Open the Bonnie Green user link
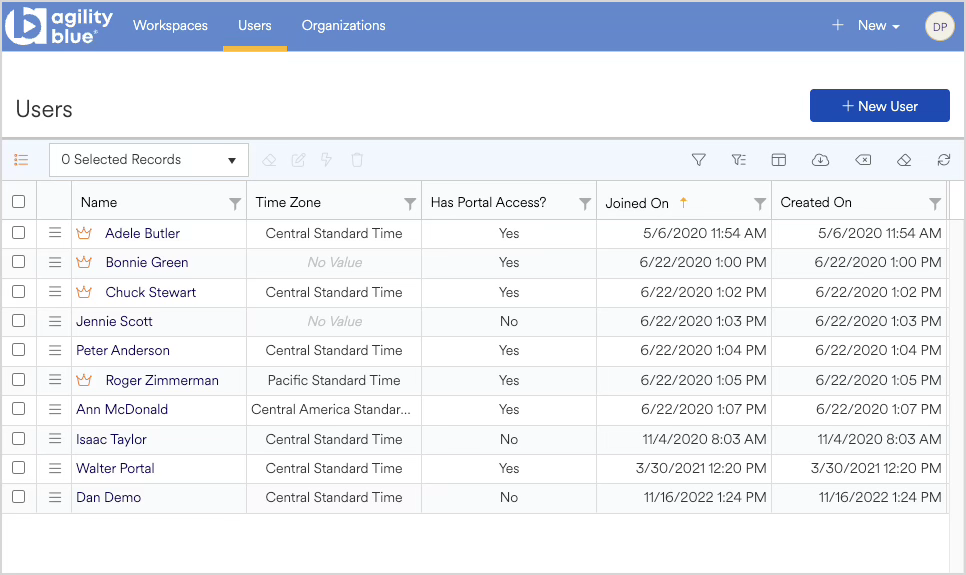Screen dimensions: 966x575 coord(147,262)
